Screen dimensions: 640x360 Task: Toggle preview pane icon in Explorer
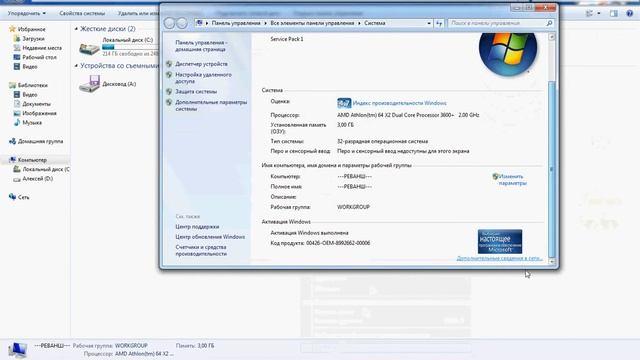coord(613,13)
